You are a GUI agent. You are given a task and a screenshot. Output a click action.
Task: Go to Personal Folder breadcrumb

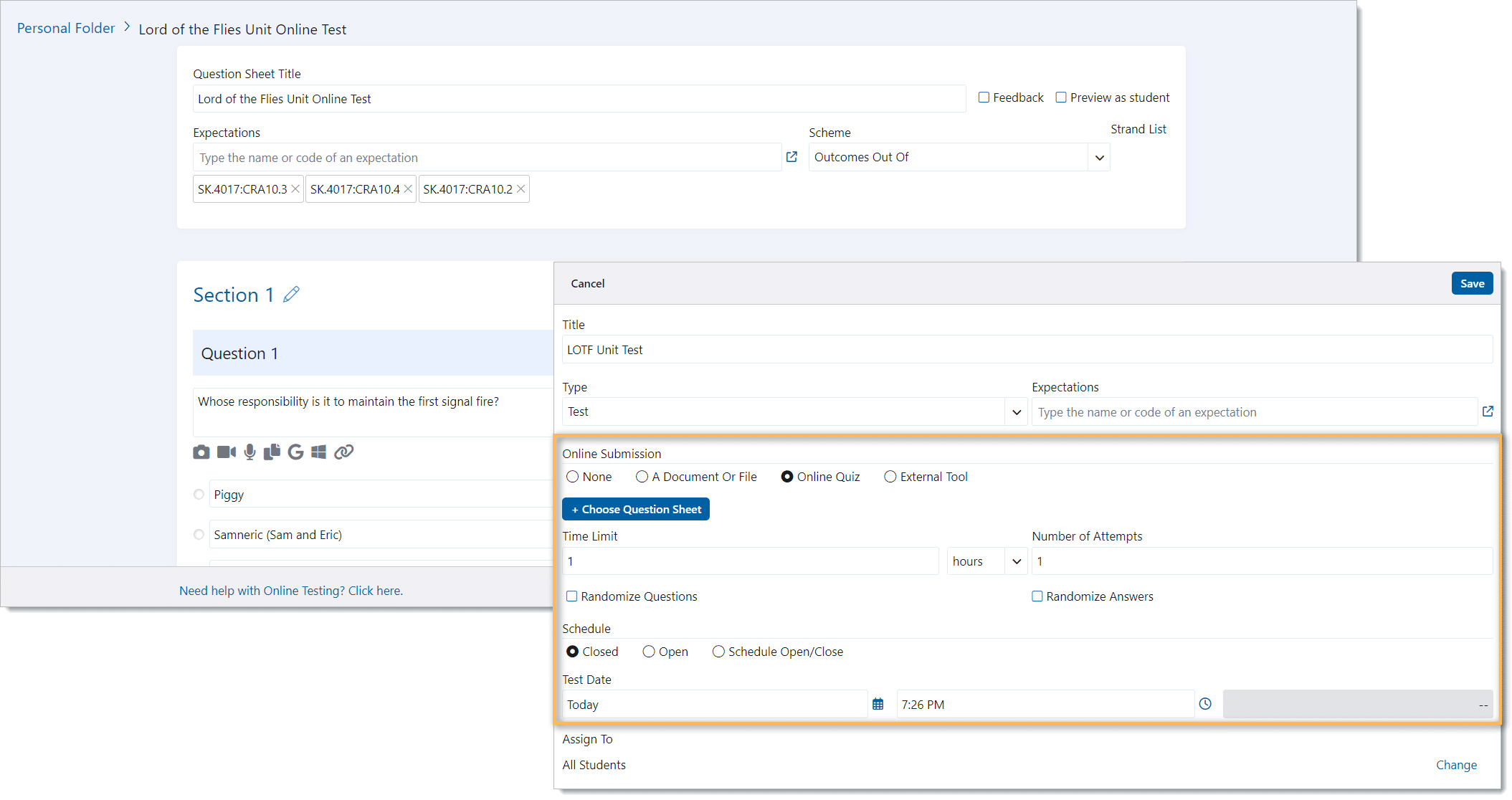pyautogui.click(x=66, y=29)
